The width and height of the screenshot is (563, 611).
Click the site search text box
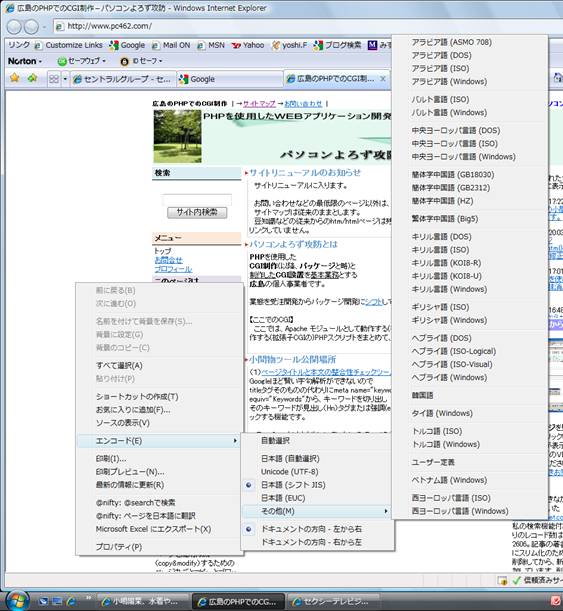click(x=197, y=200)
